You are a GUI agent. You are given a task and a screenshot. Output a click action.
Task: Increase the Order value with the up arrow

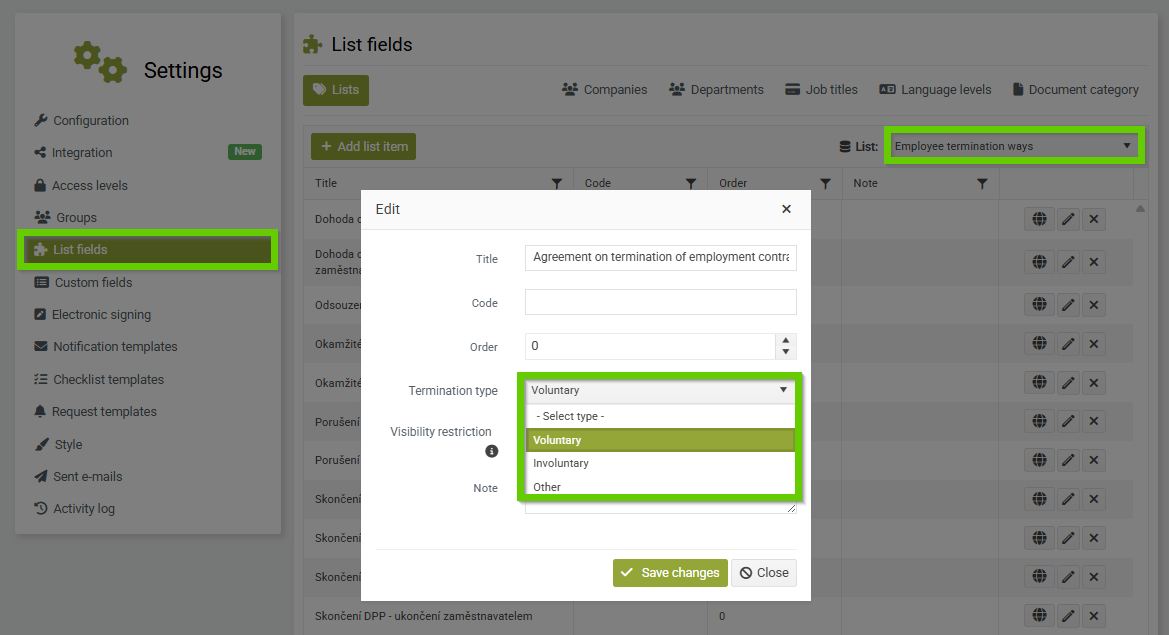[x=786, y=340]
